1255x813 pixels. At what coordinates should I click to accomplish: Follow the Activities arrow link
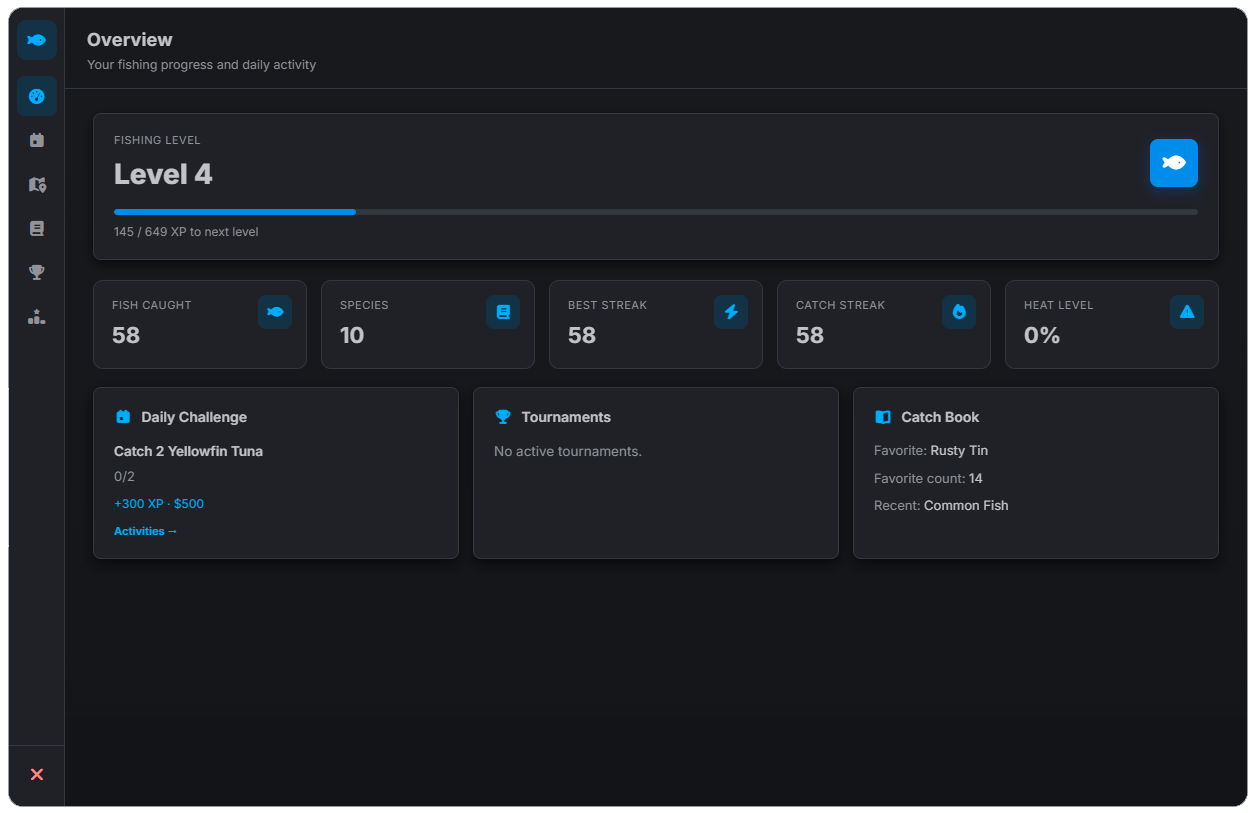(145, 531)
